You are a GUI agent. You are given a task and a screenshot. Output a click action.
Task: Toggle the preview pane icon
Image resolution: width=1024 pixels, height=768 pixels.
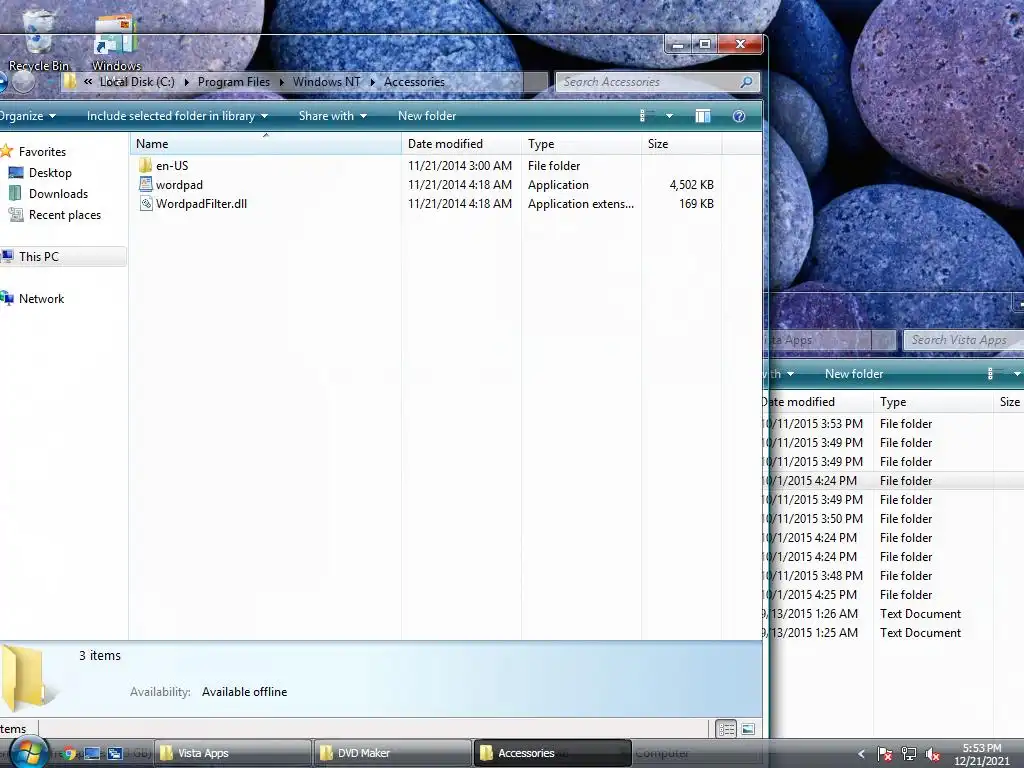coord(703,116)
